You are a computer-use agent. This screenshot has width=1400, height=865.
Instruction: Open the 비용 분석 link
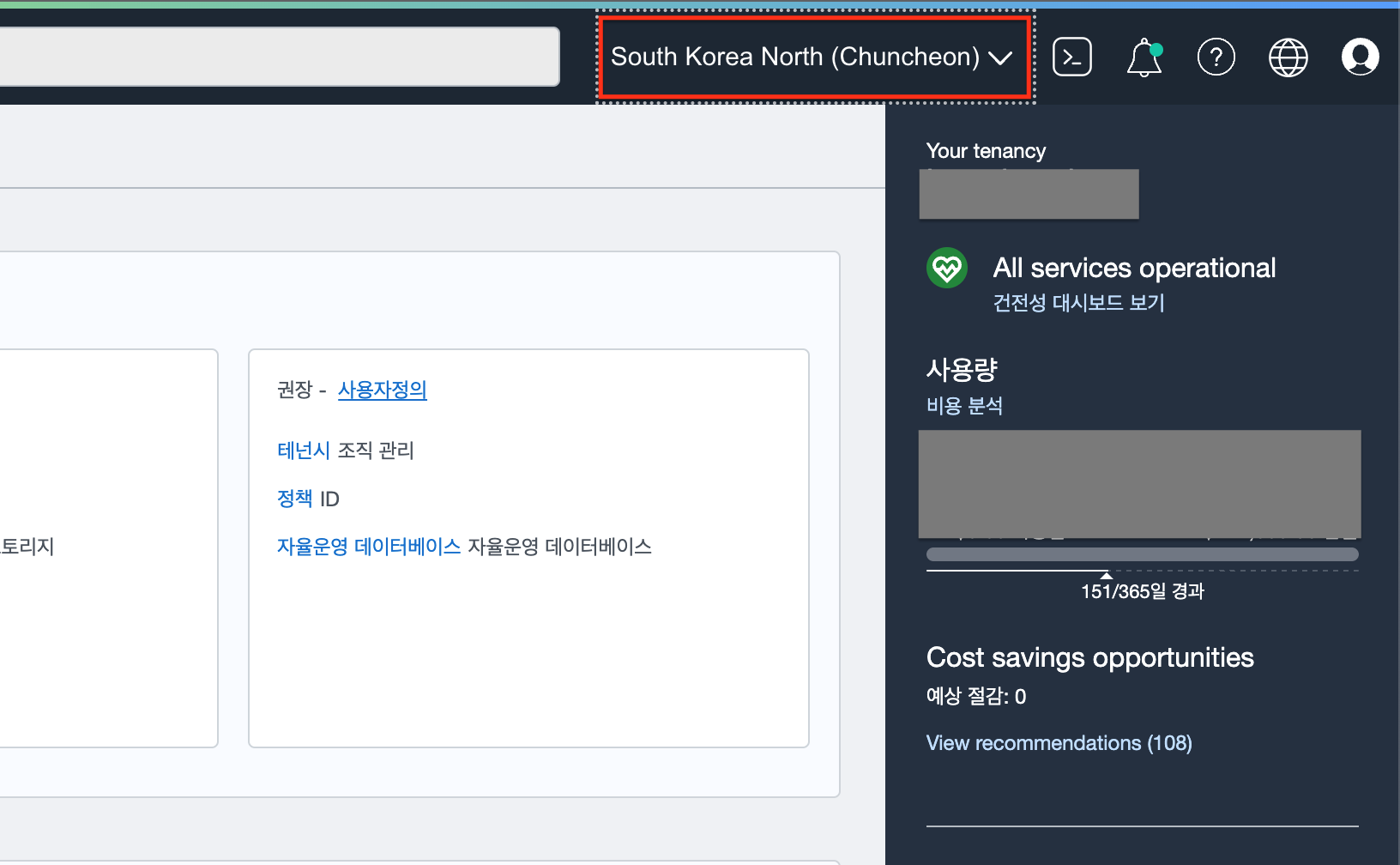pyautogui.click(x=964, y=406)
